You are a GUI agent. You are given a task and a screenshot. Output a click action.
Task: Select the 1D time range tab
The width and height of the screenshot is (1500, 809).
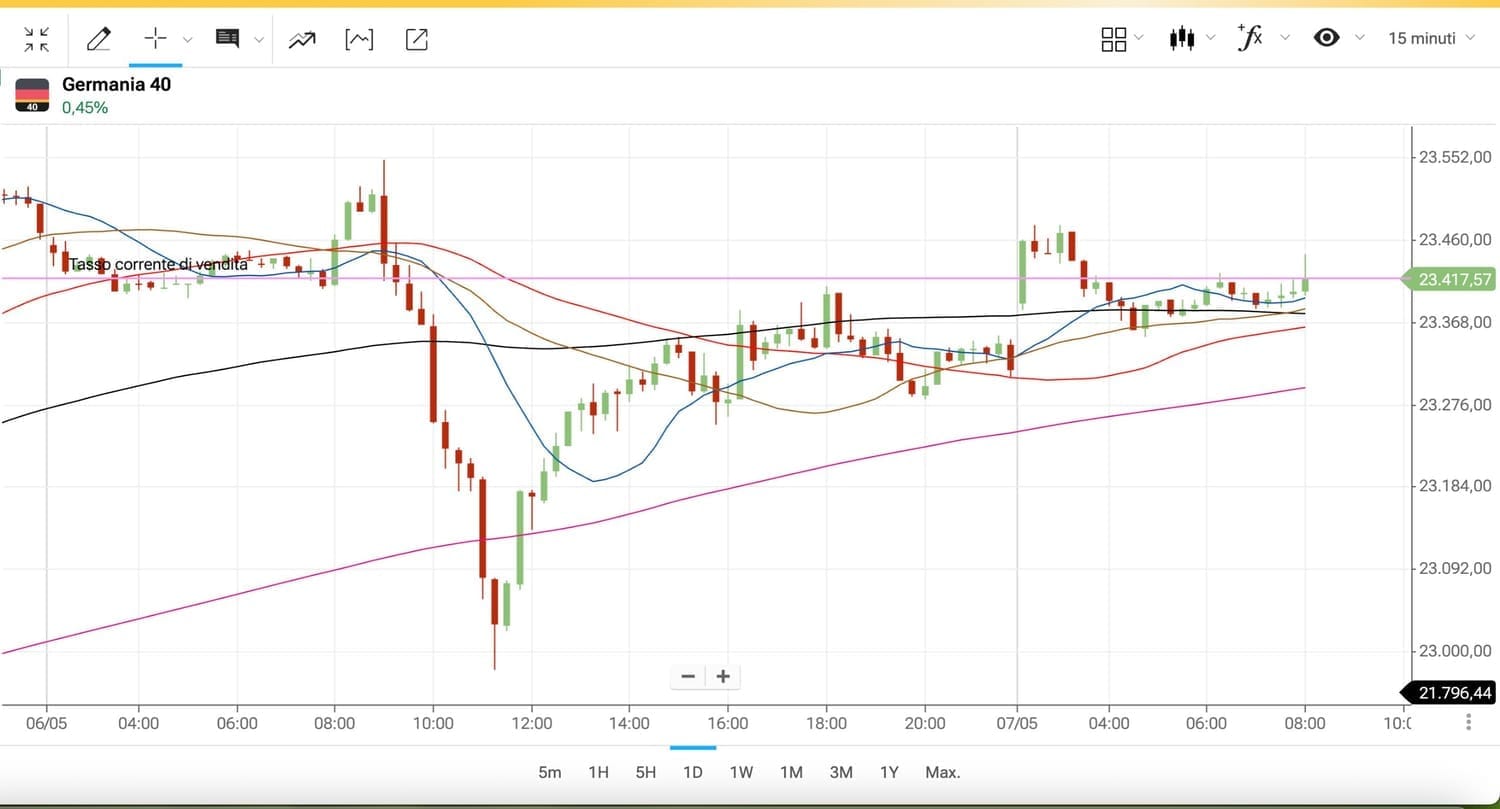coord(692,772)
